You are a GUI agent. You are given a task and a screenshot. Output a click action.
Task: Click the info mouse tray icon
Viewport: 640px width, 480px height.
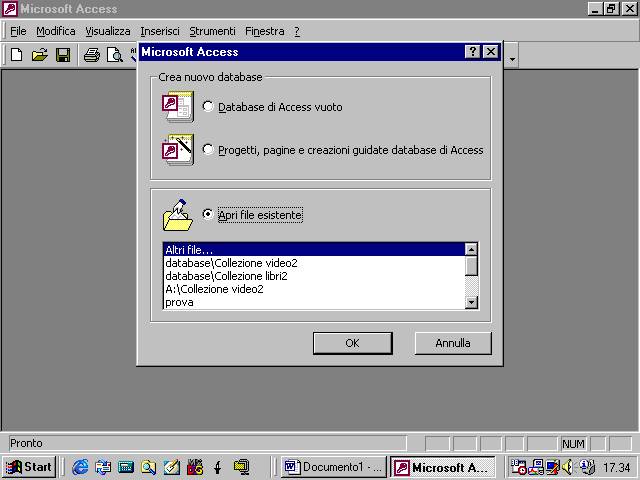(587, 467)
